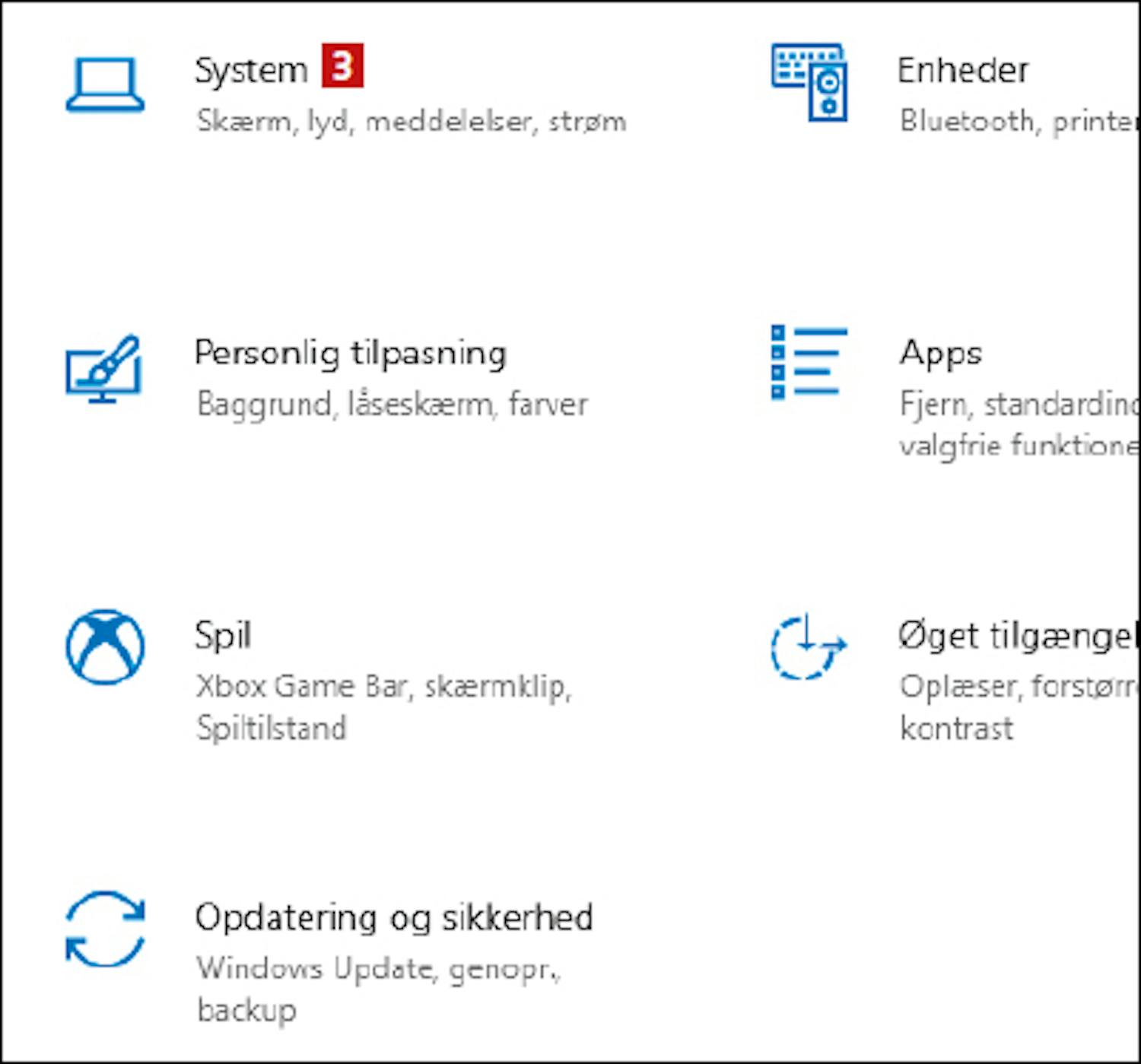Viewport: 1141px width, 1064px height.
Task: Click the Øget tilgængelighed dashed clock icon
Action: (808, 646)
